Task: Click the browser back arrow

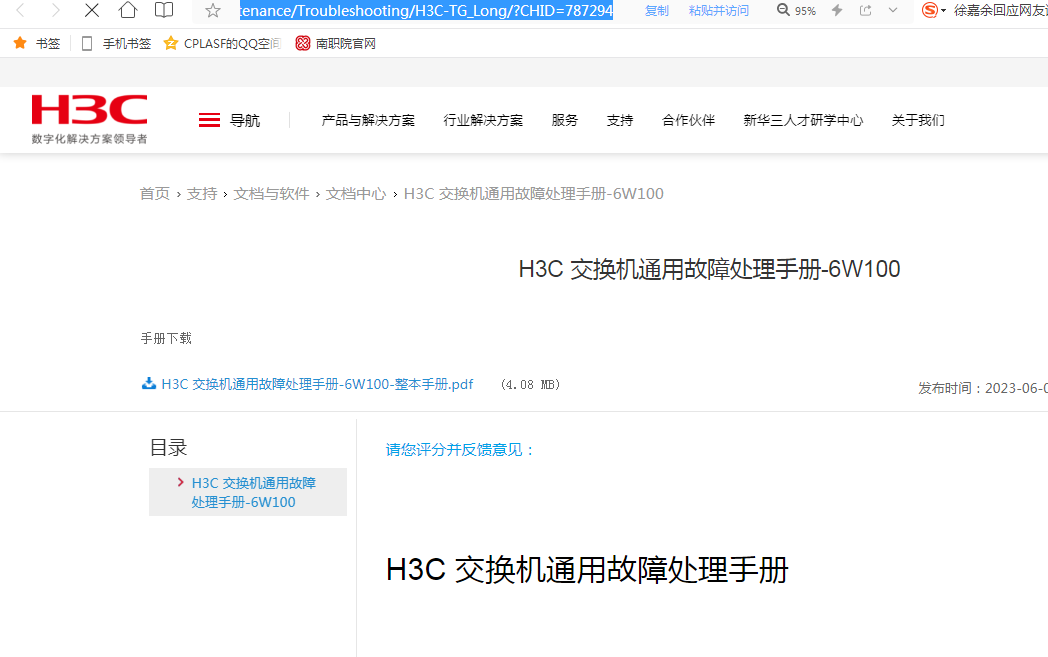Action: pos(20,10)
